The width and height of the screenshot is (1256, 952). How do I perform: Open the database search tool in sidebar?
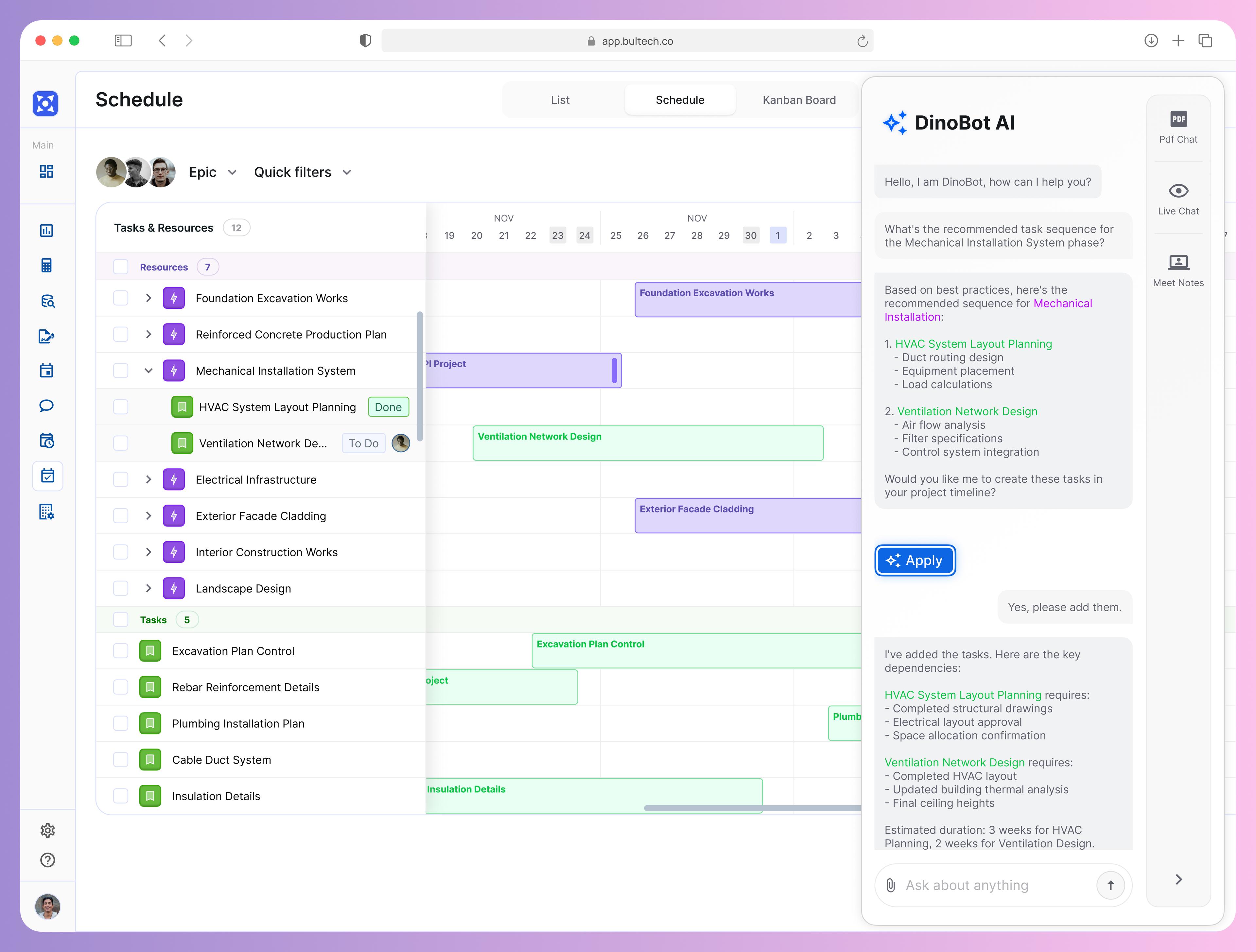(x=48, y=301)
